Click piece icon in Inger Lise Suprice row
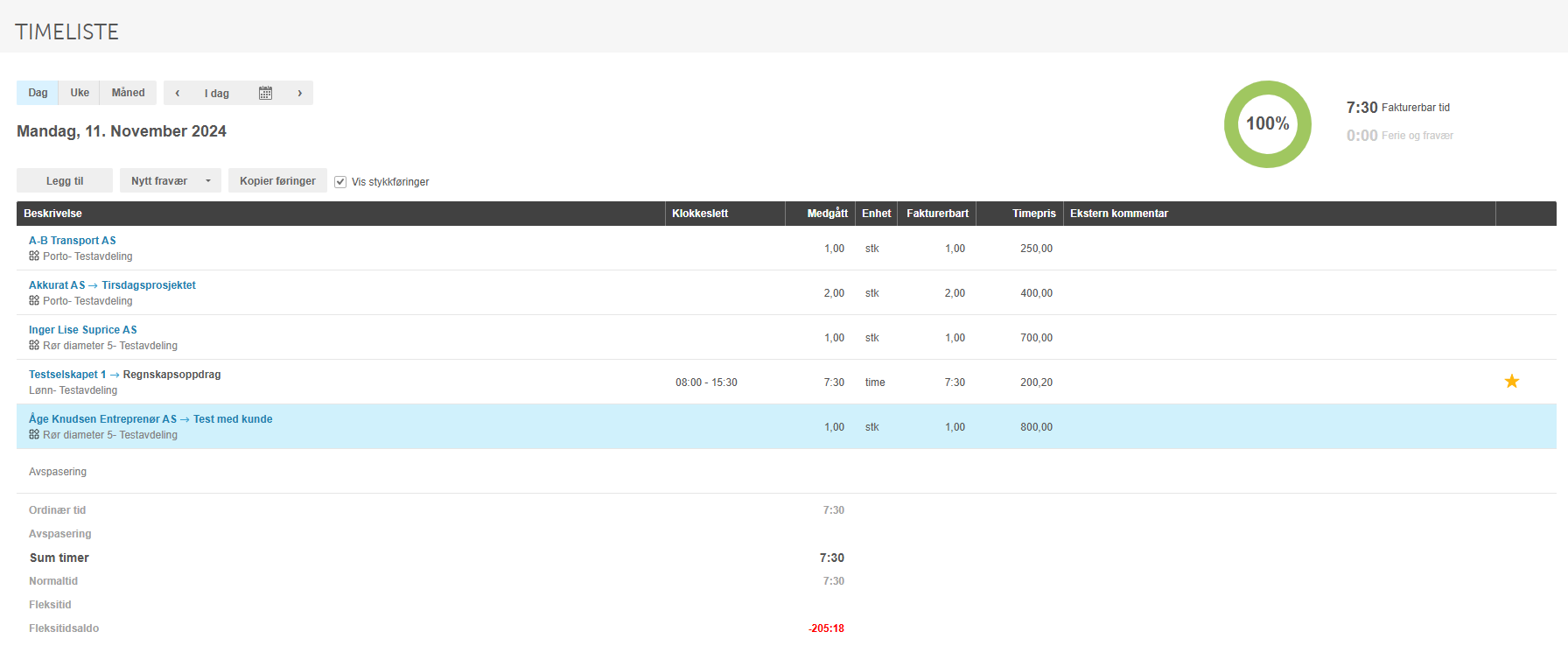1568x660 pixels. [34, 346]
